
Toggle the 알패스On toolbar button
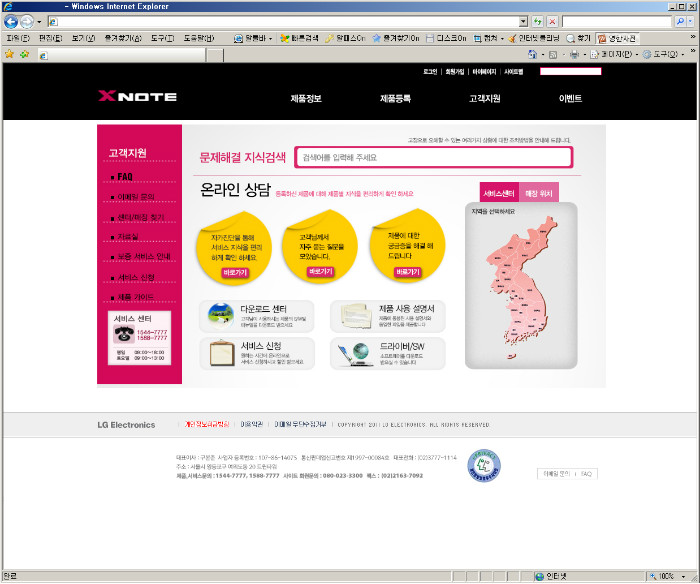click(345, 38)
